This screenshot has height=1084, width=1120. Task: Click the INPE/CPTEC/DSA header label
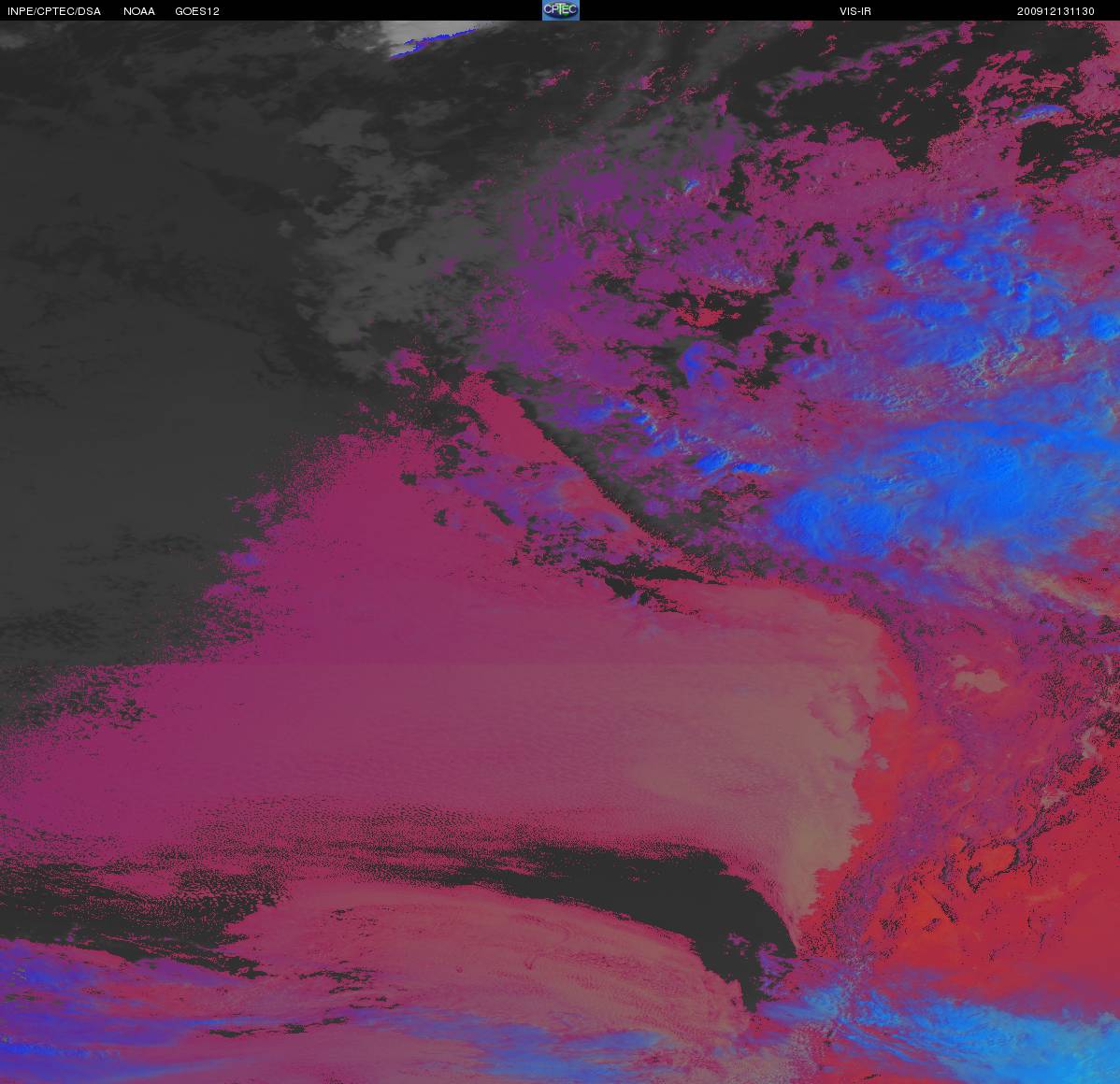pyautogui.click(x=54, y=11)
